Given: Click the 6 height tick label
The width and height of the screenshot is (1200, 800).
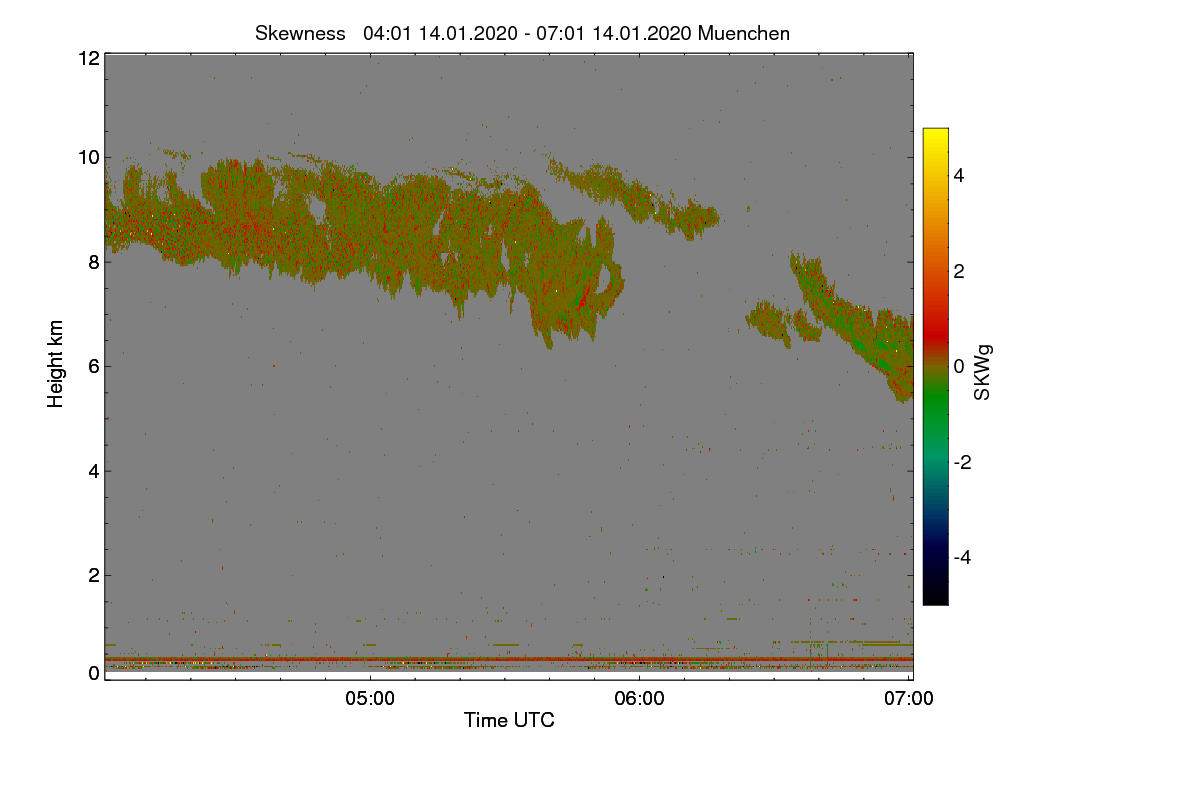Looking at the screenshot, I should point(94,366).
